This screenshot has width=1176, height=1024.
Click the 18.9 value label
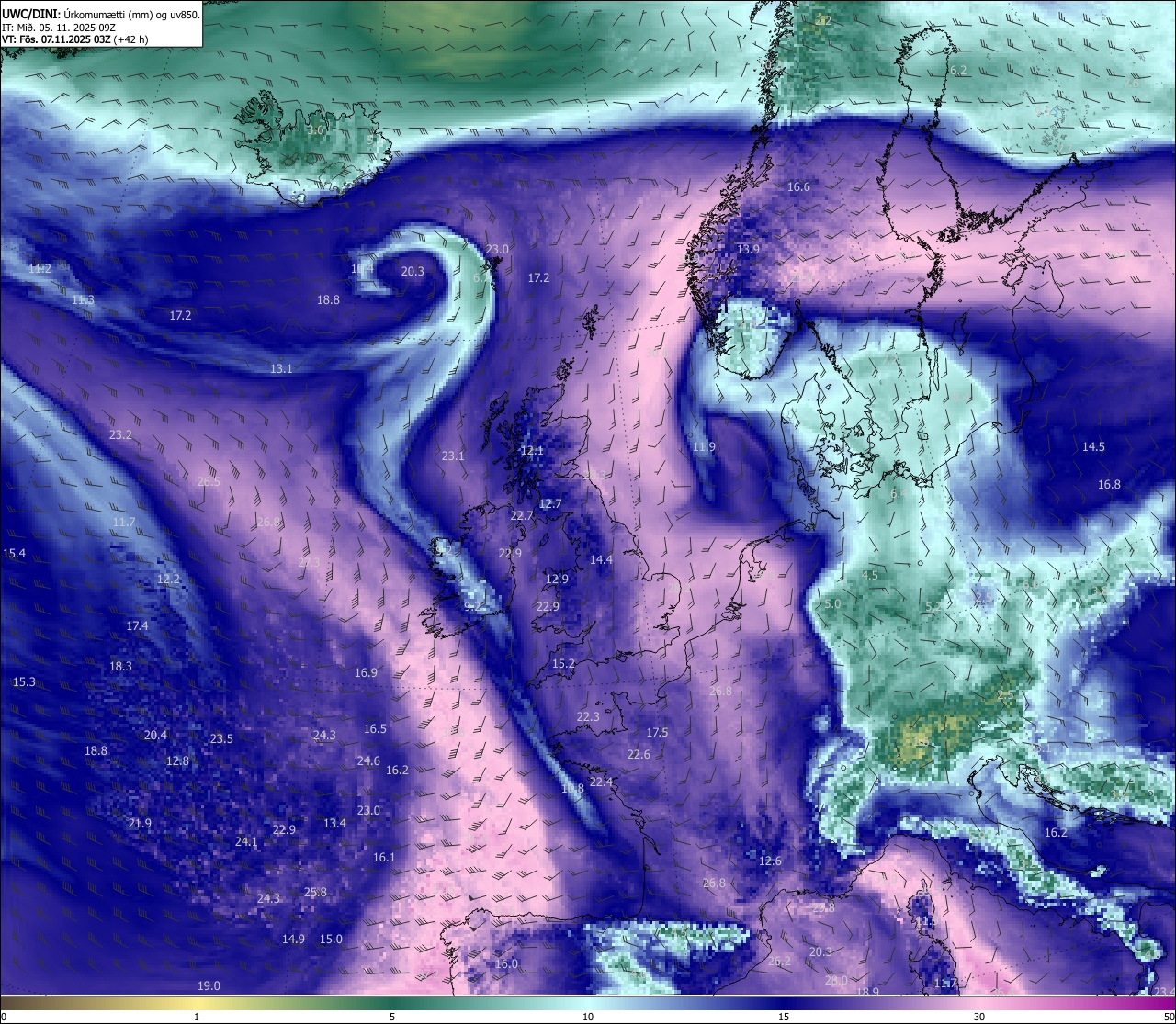[x=867, y=992]
